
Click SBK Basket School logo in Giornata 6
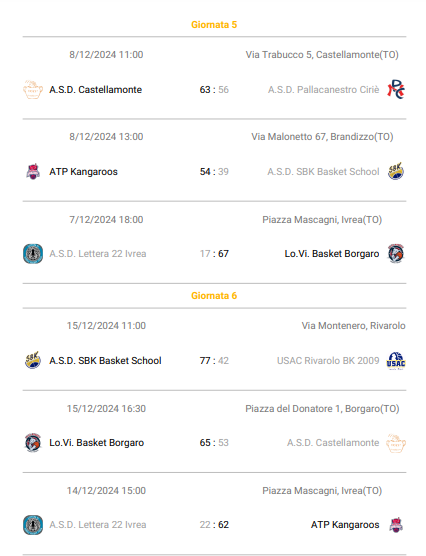(33, 360)
